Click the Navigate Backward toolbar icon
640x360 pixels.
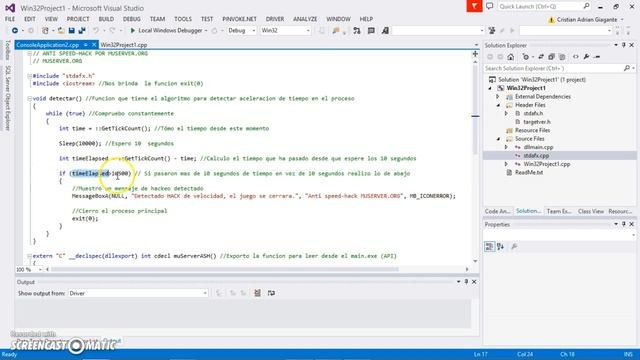[x=15, y=31]
